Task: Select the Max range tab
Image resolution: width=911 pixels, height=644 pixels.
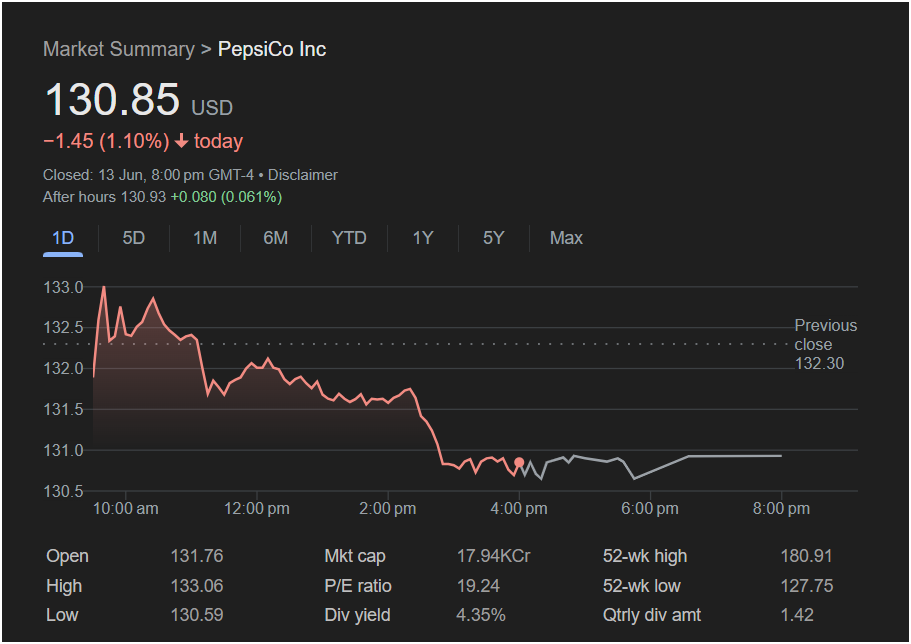Action: tap(566, 238)
